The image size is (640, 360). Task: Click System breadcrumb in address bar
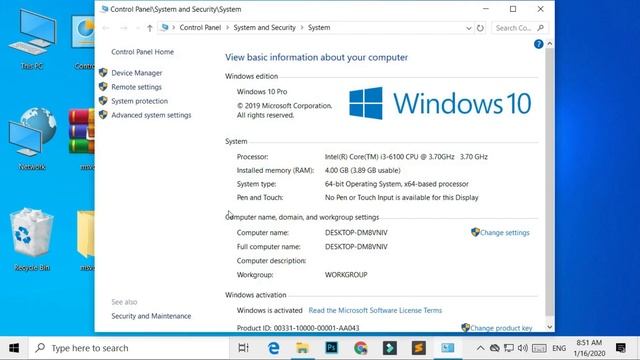[x=319, y=27]
